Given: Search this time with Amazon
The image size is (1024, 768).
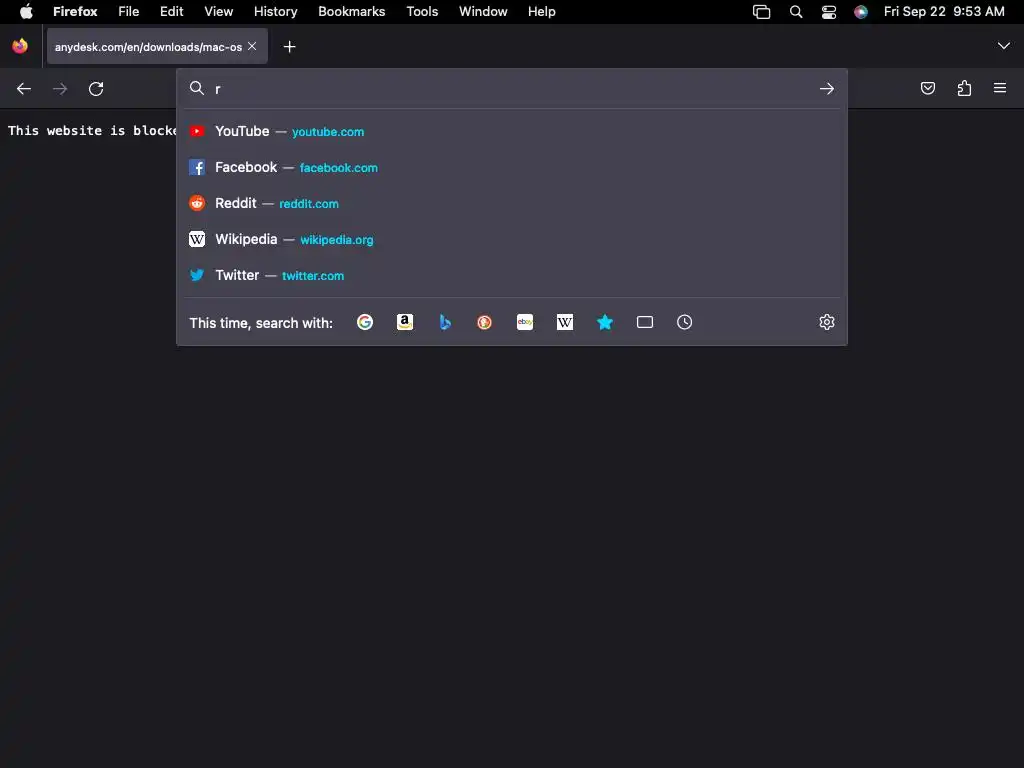Looking at the screenshot, I should click(x=405, y=322).
